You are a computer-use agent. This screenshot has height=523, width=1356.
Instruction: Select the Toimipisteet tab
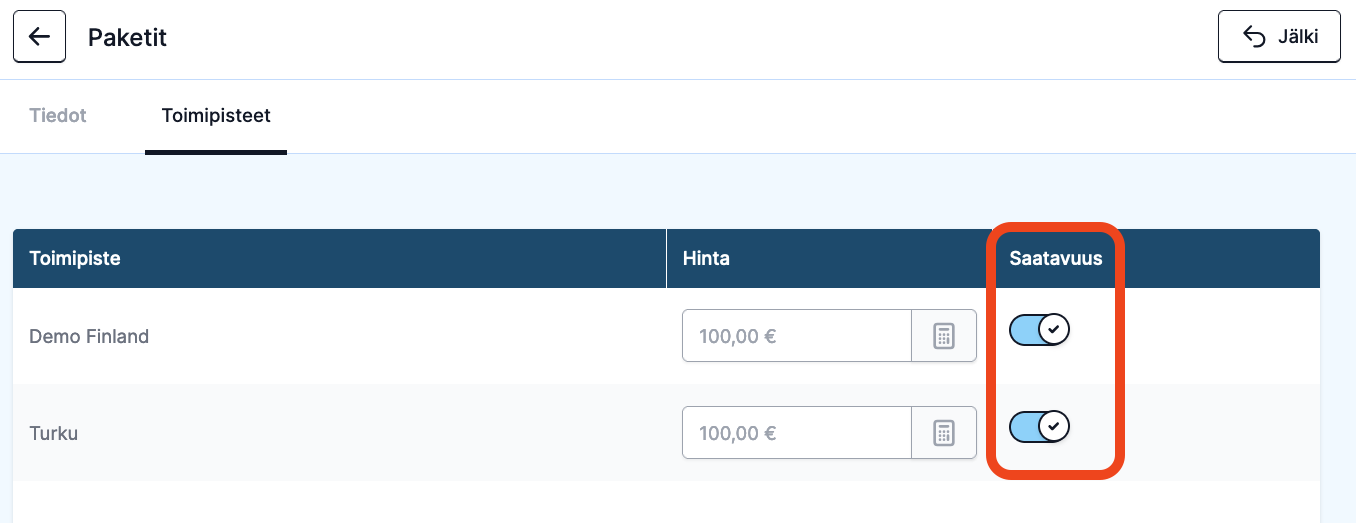(216, 116)
